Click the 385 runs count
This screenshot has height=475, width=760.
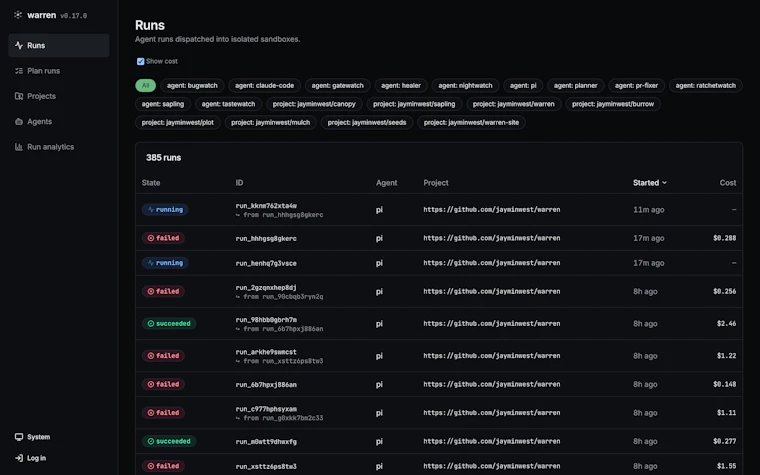coord(163,158)
